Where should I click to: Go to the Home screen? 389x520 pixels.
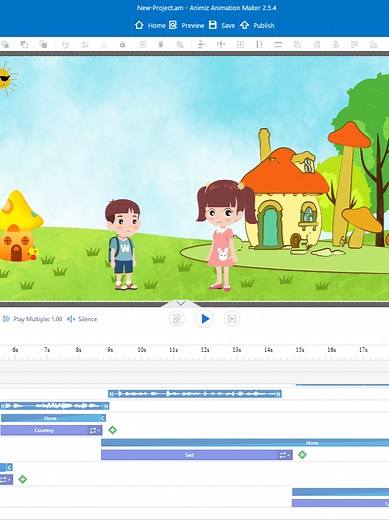point(150,25)
